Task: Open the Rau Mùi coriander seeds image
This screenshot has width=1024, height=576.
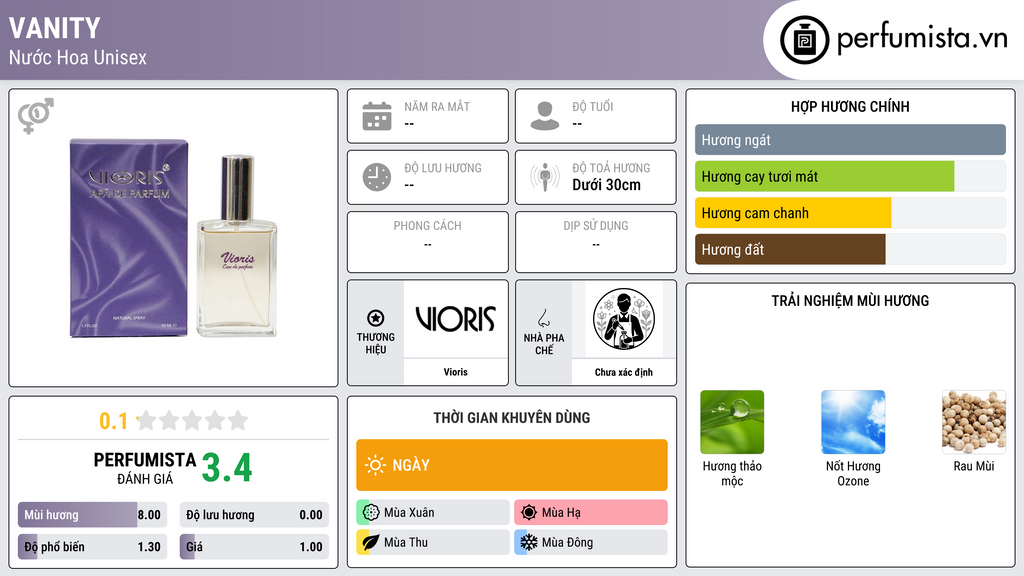Action: point(974,422)
